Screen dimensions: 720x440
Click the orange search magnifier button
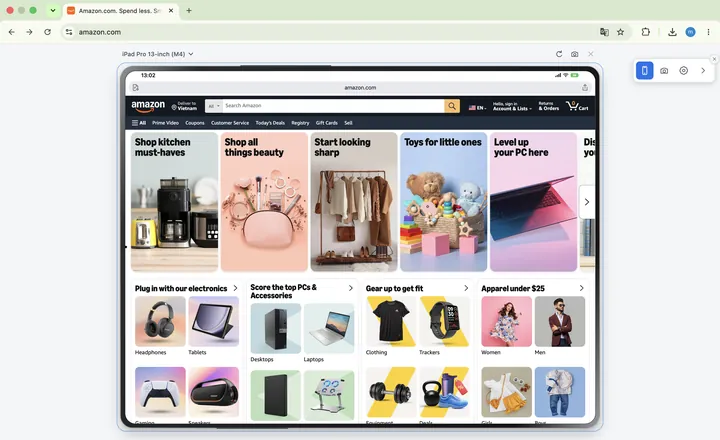(452, 106)
